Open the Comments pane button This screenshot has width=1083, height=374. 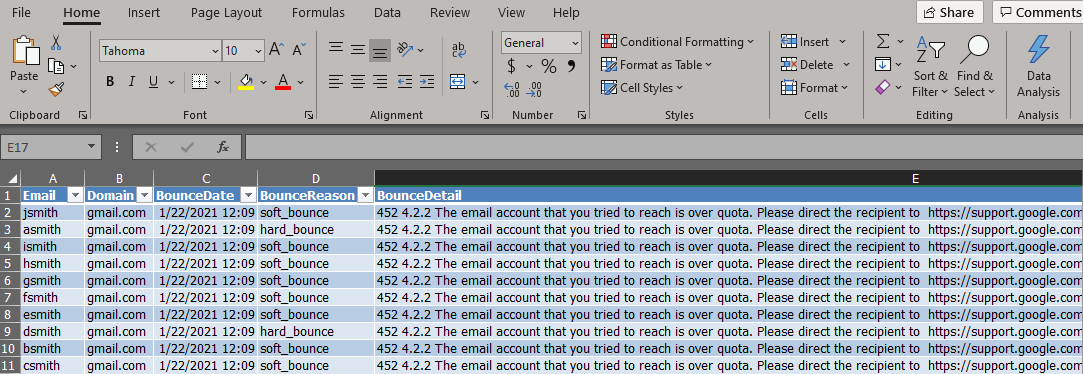(x=1038, y=12)
